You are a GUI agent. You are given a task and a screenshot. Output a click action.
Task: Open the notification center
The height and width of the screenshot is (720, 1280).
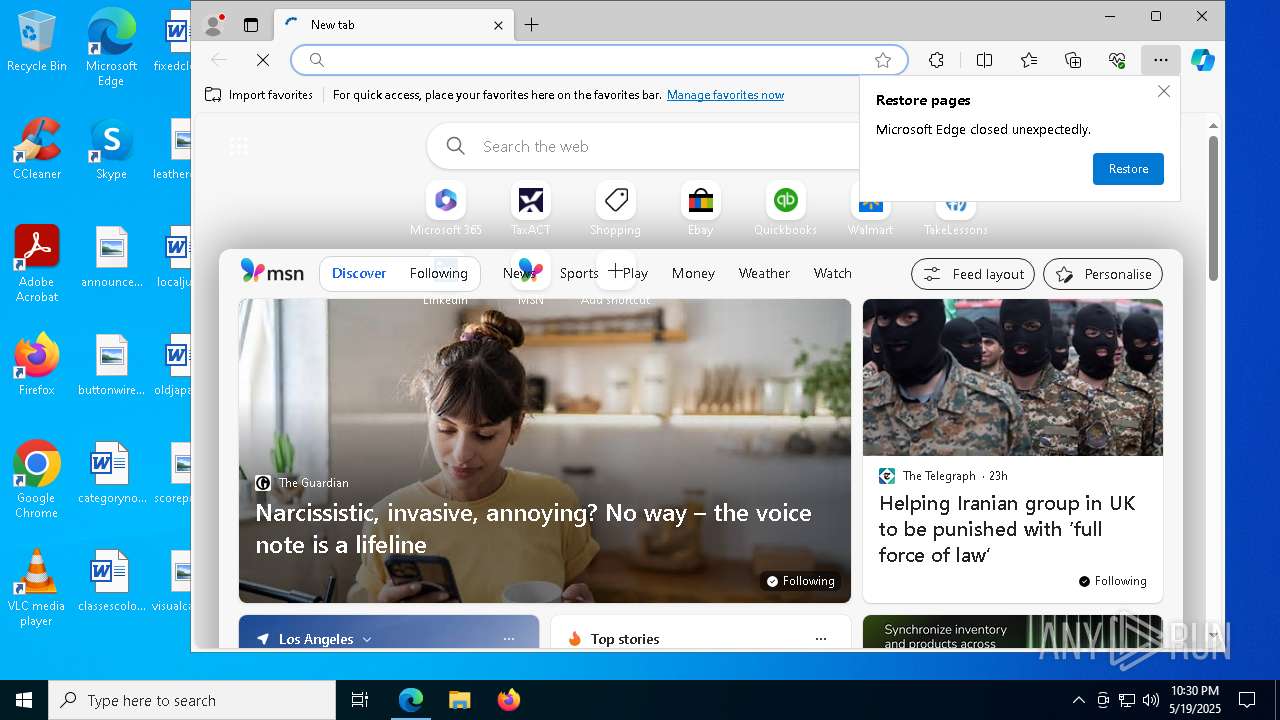pyautogui.click(x=1247, y=700)
